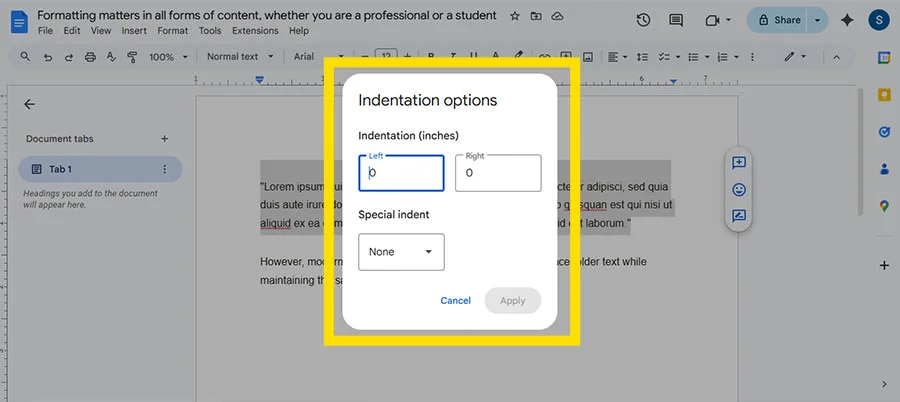Screen dimensions: 900x402
Task: Open the Insert menu
Action: (134, 31)
